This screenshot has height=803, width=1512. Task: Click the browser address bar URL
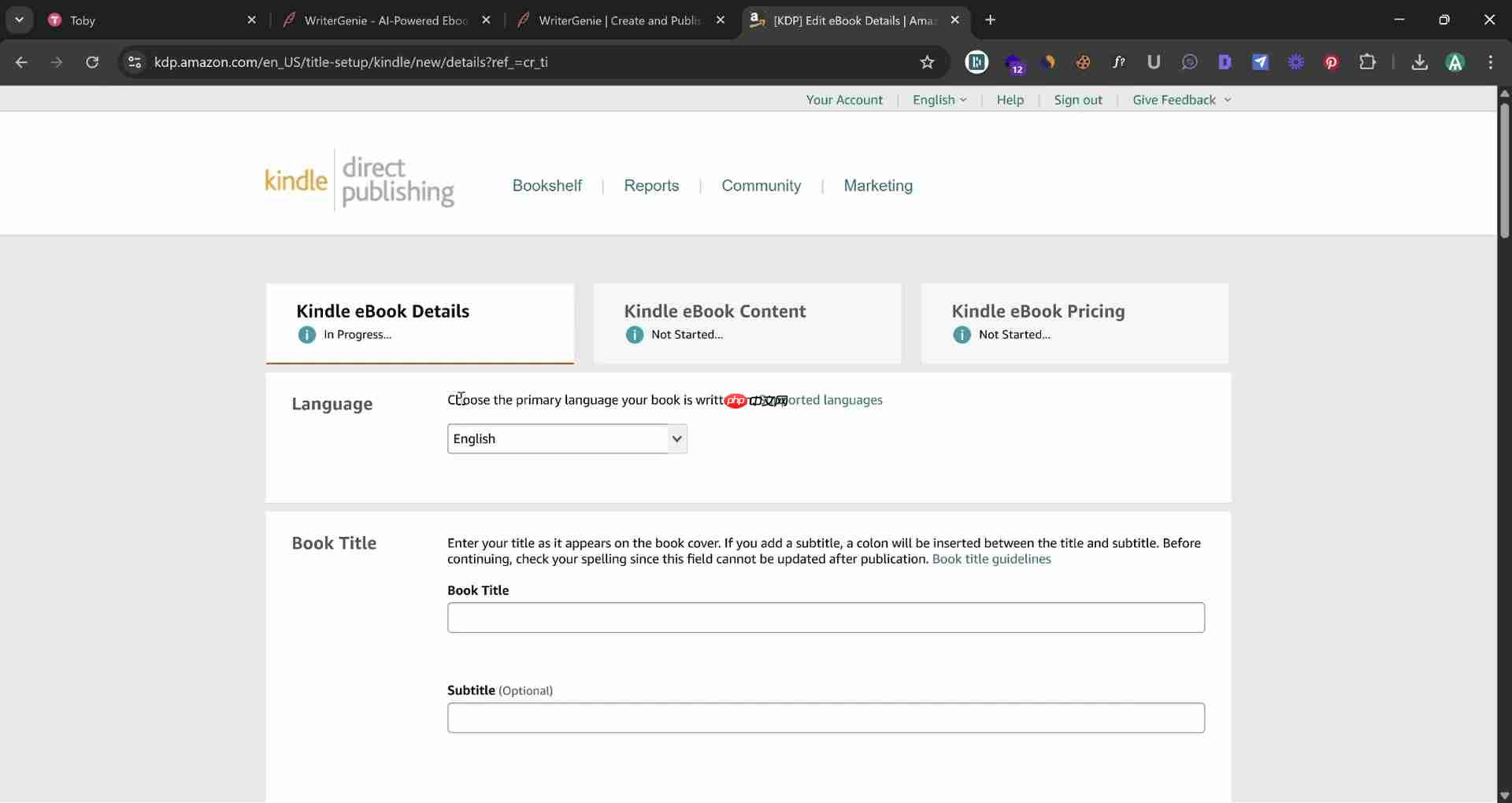(350, 62)
